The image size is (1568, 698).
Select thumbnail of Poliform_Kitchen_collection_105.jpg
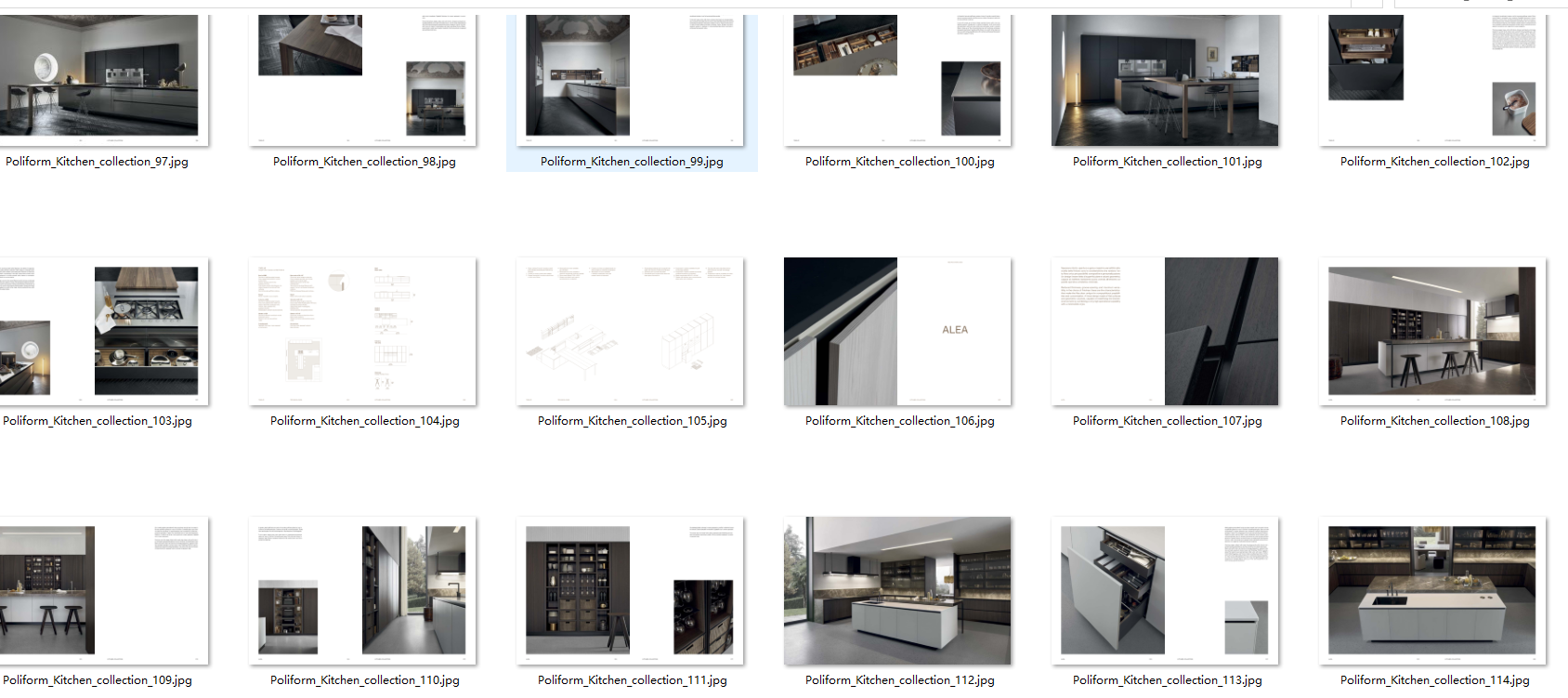click(x=630, y=332)
